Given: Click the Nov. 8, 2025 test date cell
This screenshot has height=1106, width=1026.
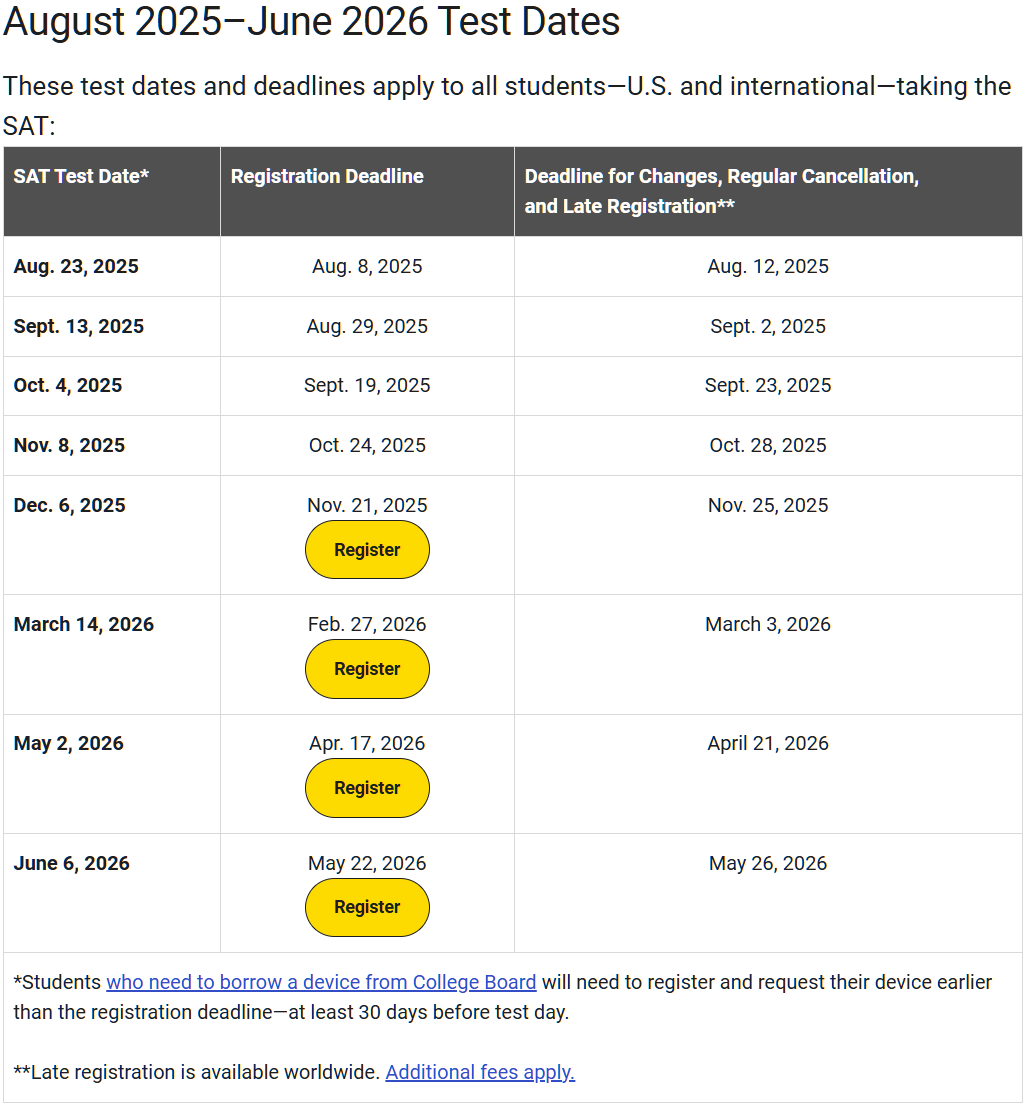Looking at the screenshot, I should 70,446.
